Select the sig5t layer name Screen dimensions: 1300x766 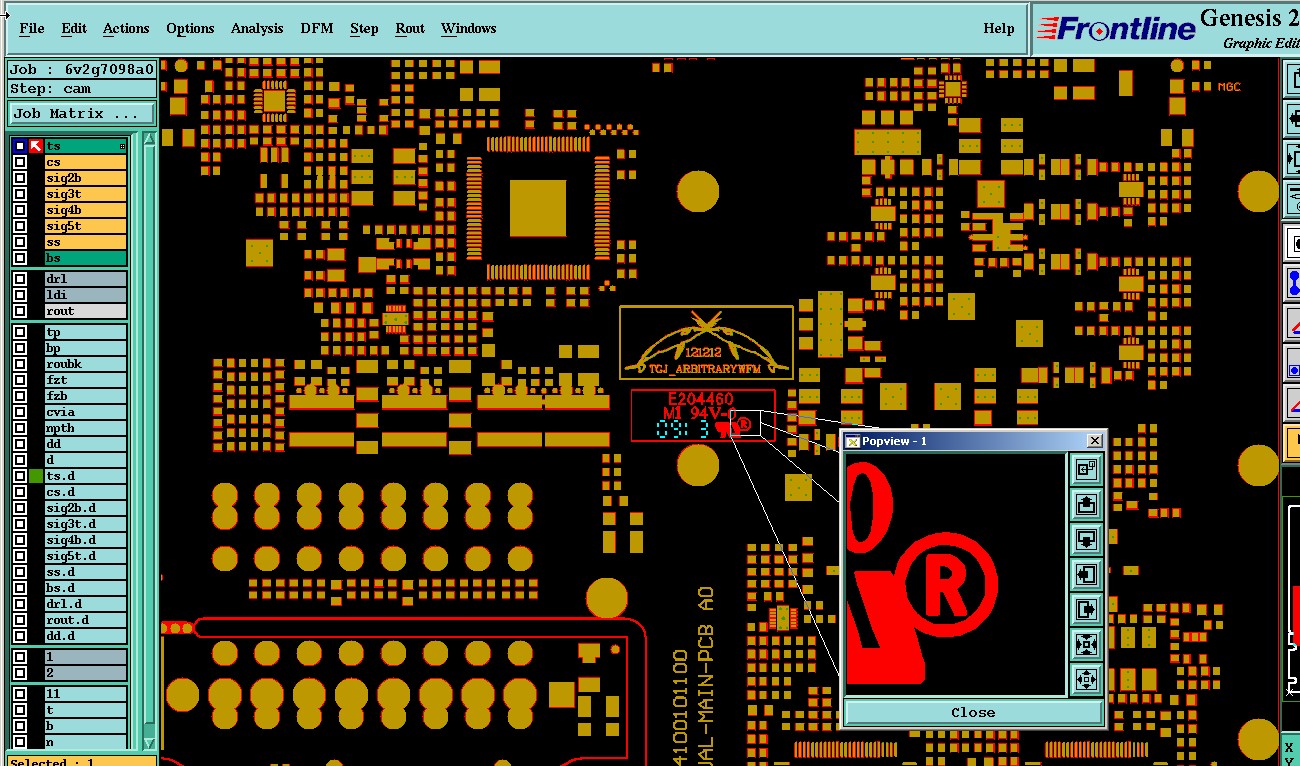tap(86, 226)
